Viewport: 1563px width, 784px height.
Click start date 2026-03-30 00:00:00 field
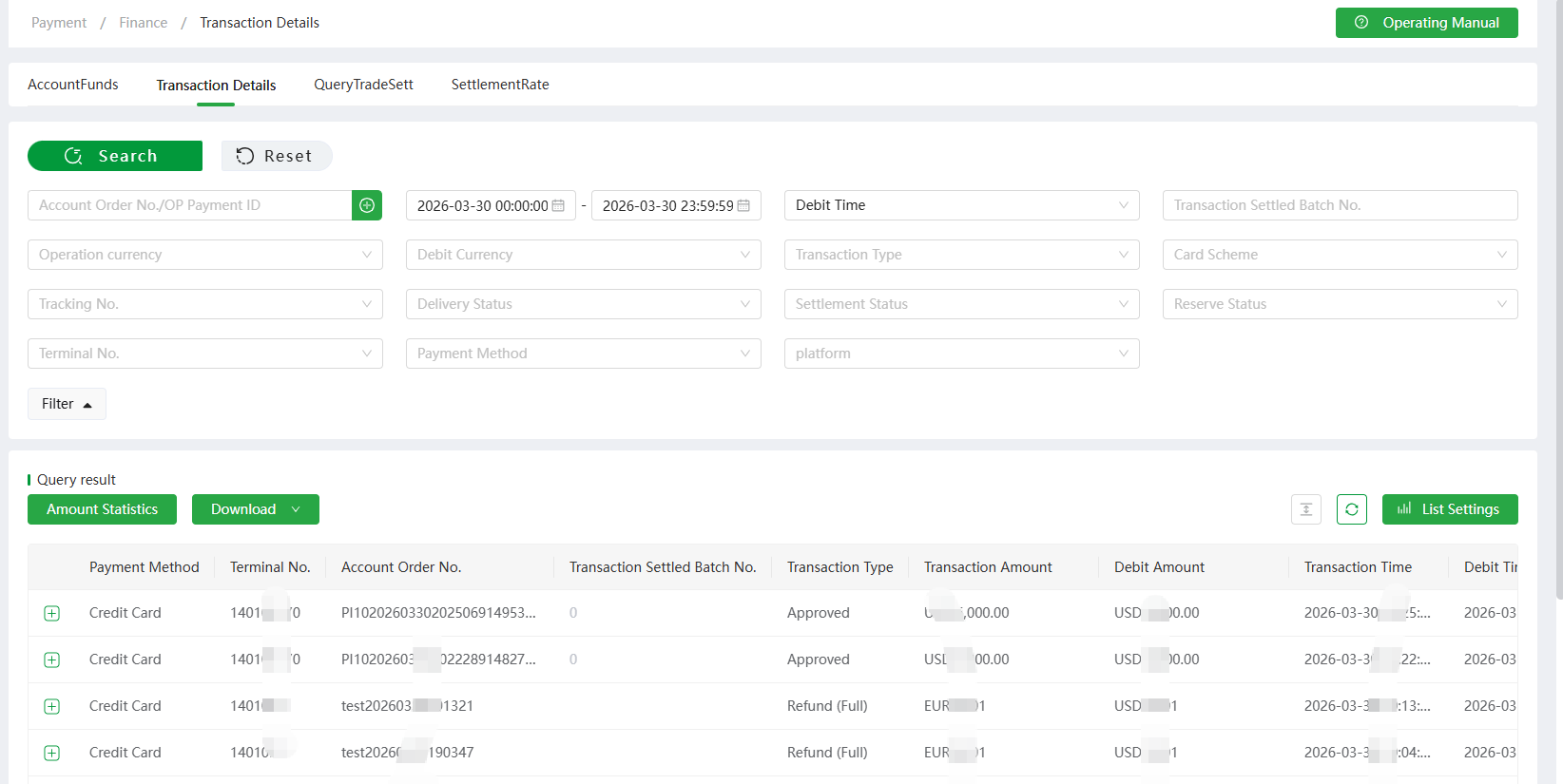pyautogui.click(x=491, y=205)
